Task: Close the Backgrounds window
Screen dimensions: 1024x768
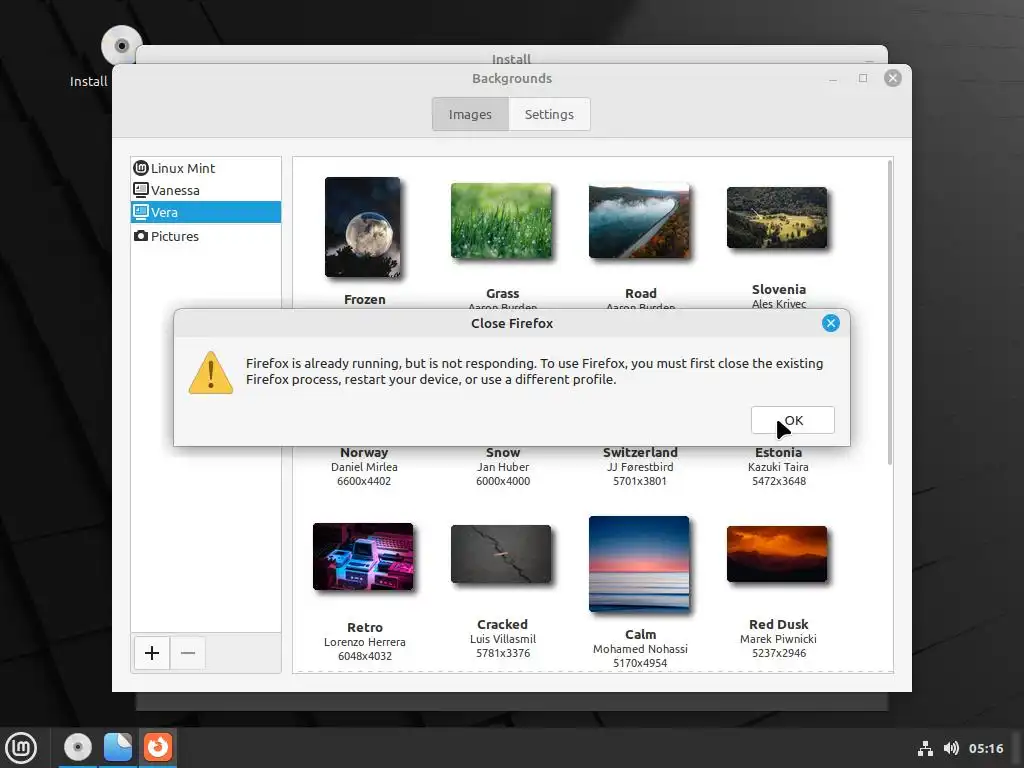Action: pos(893,78)
